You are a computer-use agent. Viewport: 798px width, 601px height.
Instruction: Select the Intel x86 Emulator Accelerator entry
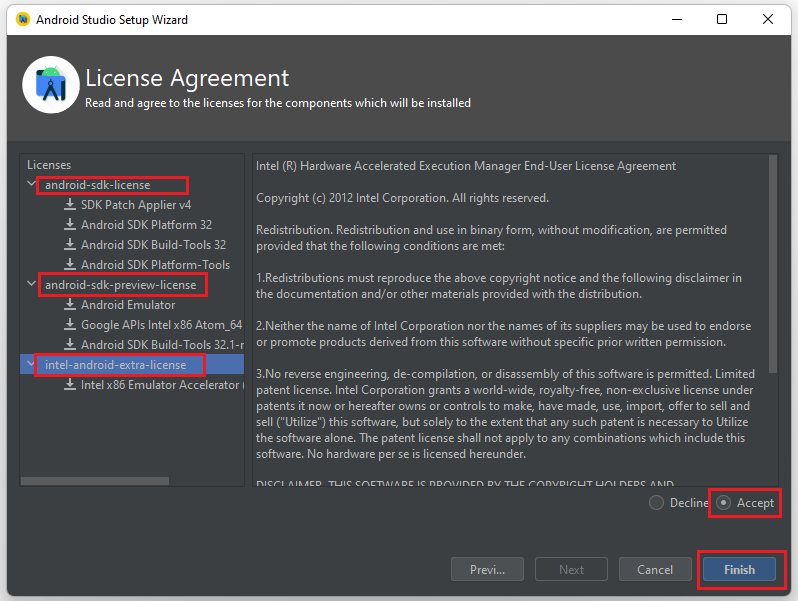(x=162, y=385)
